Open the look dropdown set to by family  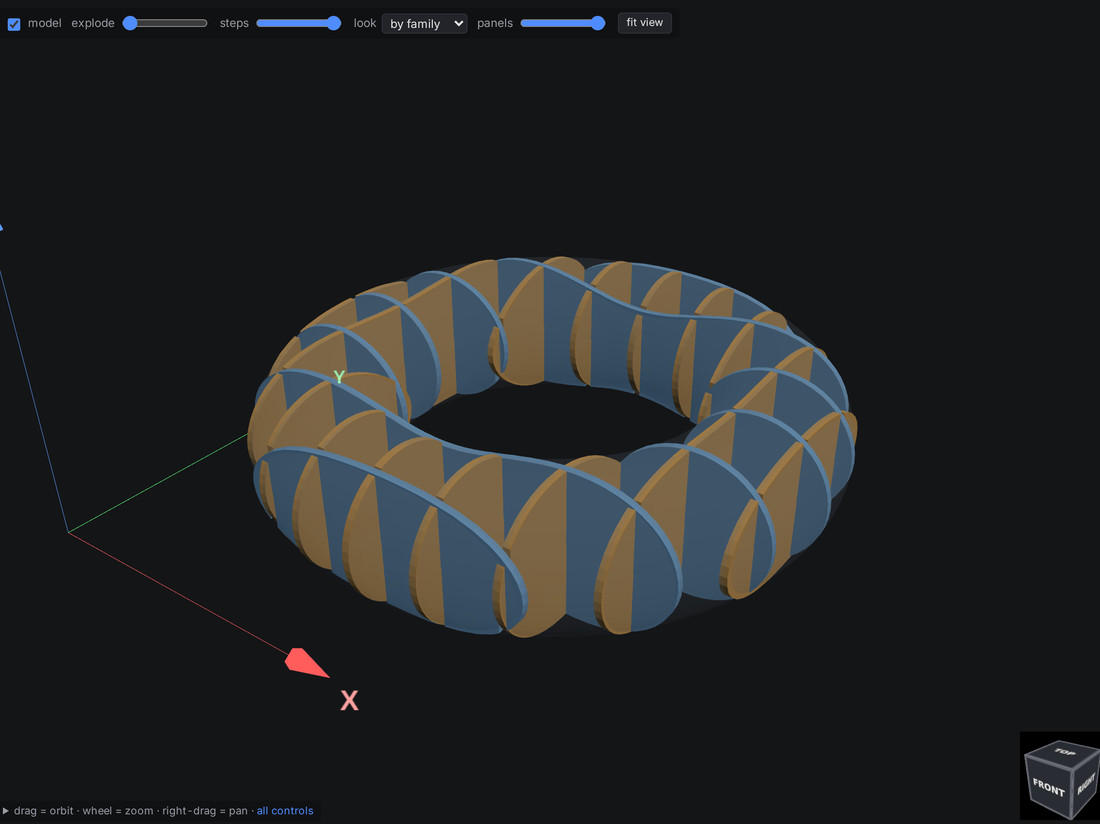[424, 23]
